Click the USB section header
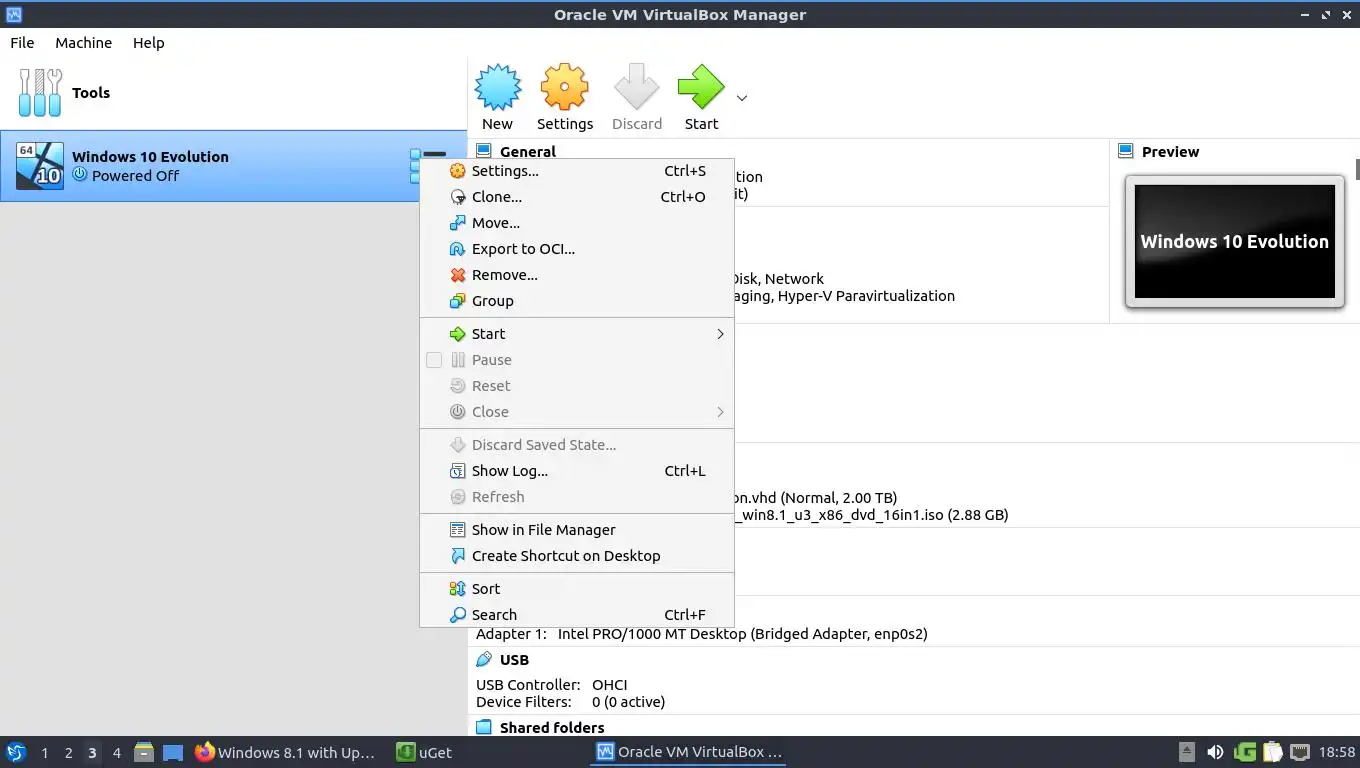The image size is (1360, 768). [514, 660]
